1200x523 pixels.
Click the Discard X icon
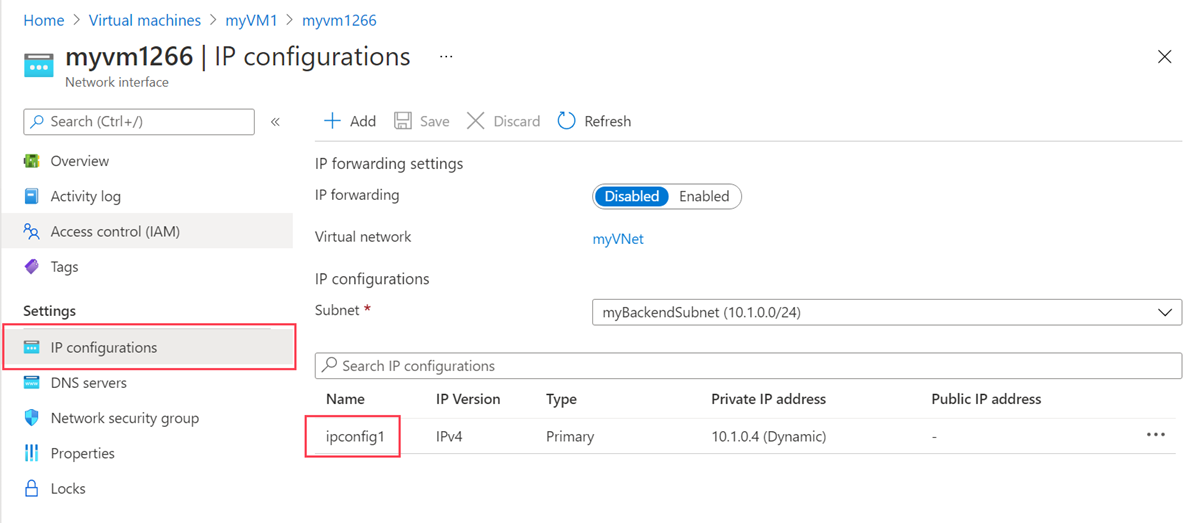(x=476, y=121)
